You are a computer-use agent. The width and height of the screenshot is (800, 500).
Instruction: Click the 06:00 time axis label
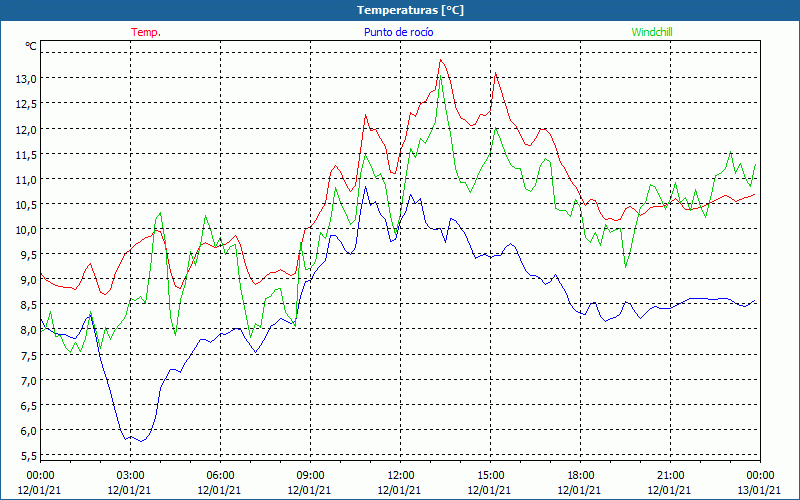pos(220,476)
